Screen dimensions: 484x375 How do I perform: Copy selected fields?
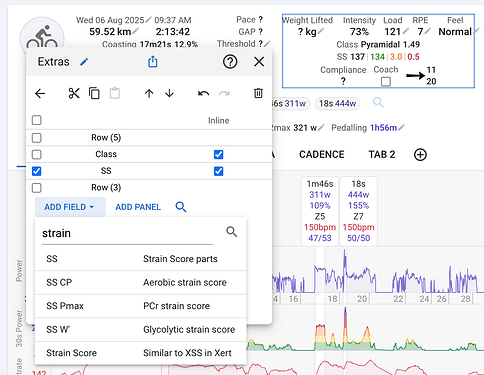tap(94, 93)
